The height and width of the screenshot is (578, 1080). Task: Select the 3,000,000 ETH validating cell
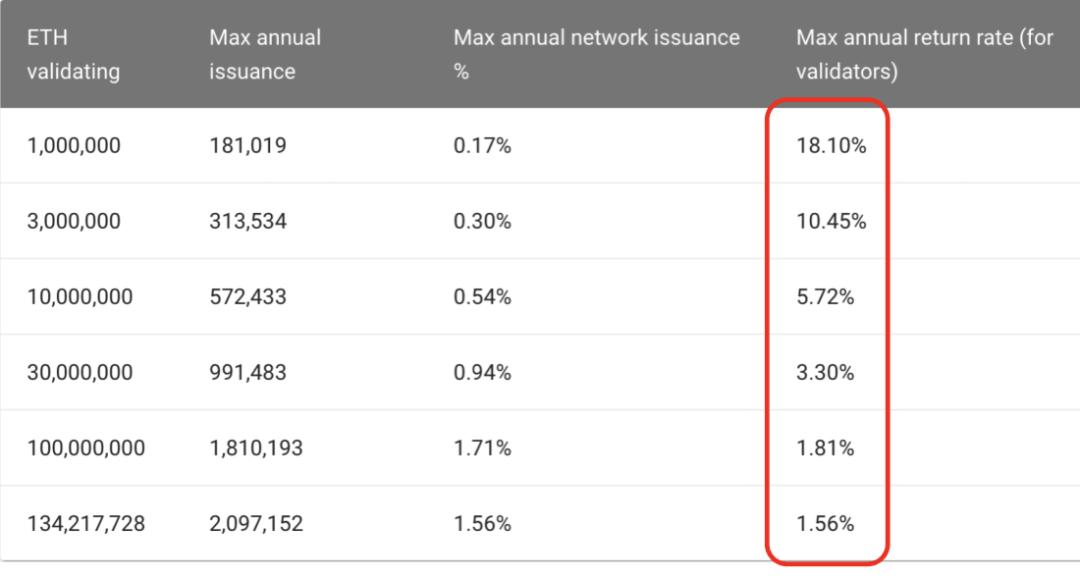(74, 221)
